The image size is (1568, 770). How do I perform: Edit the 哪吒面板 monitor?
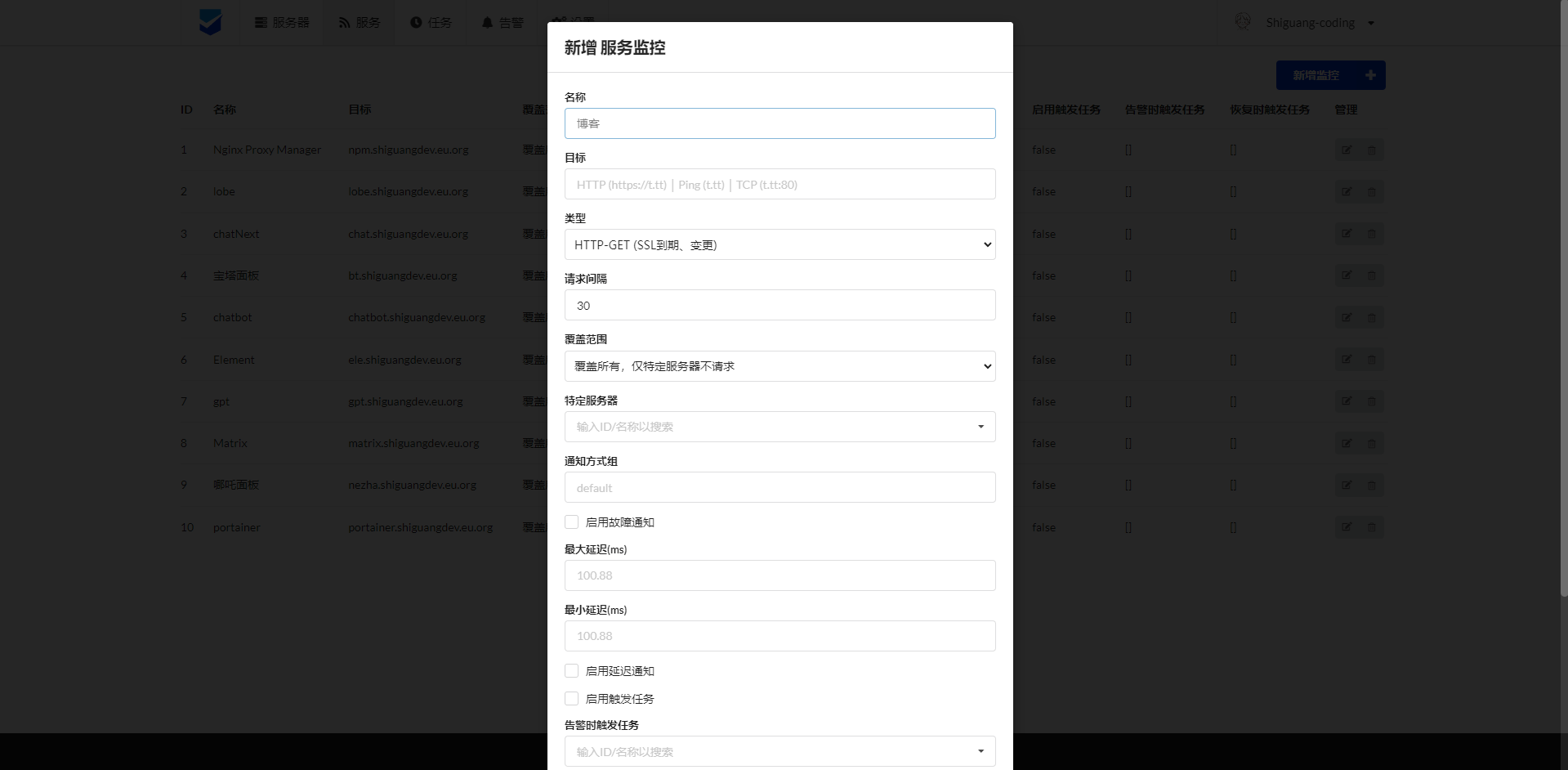click(x=1347, y=486)
